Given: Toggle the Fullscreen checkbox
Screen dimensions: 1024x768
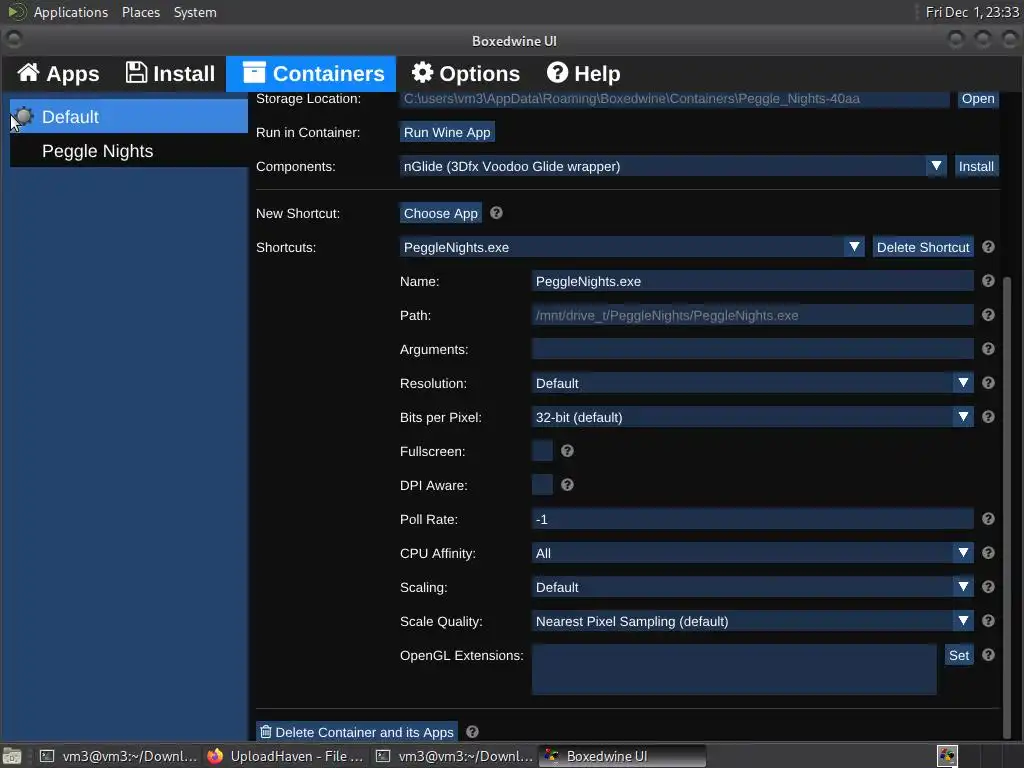Looking at the screenshot, I should click(x=542, y=451).
